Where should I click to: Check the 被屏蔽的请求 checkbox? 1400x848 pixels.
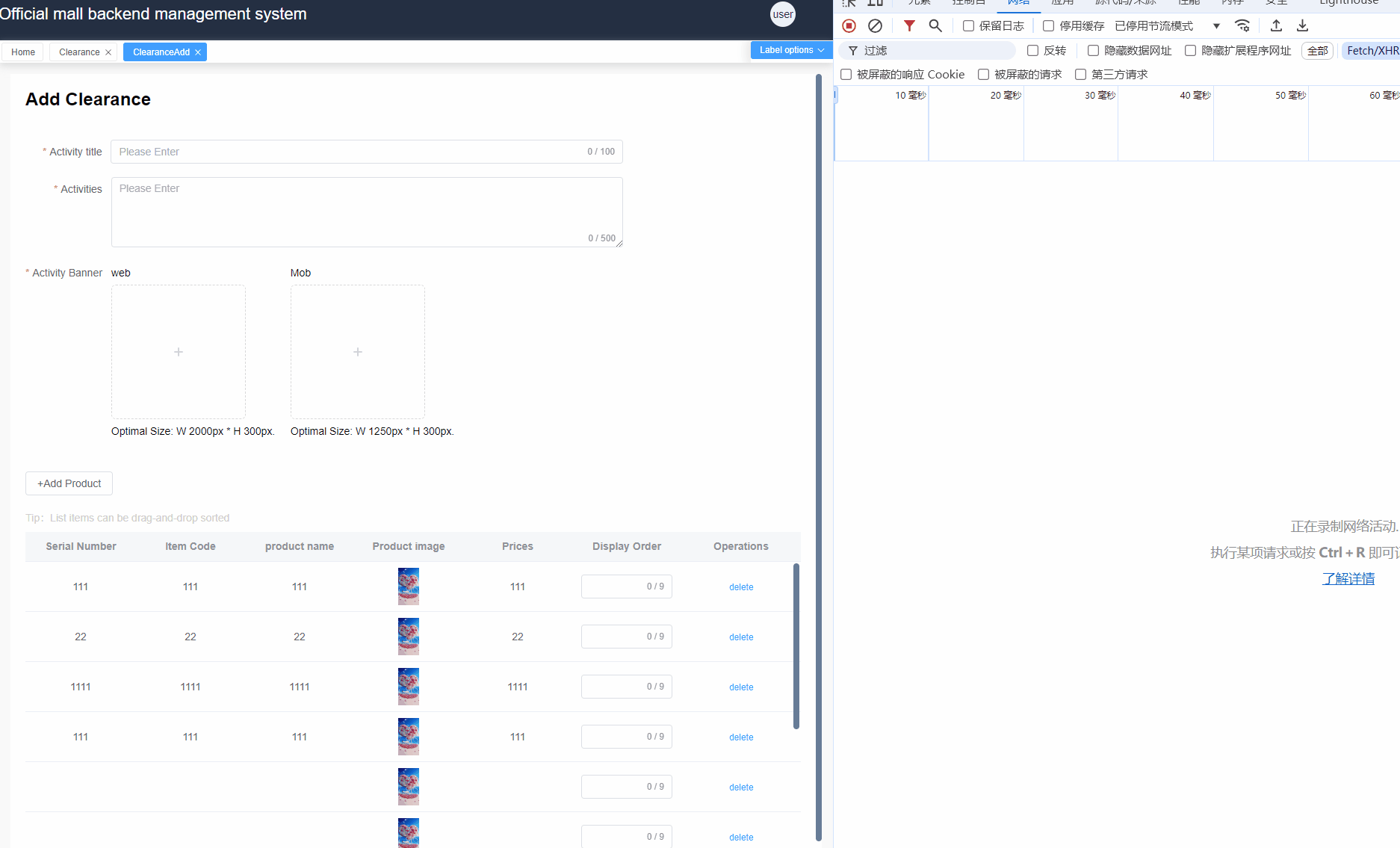[984, 75]
